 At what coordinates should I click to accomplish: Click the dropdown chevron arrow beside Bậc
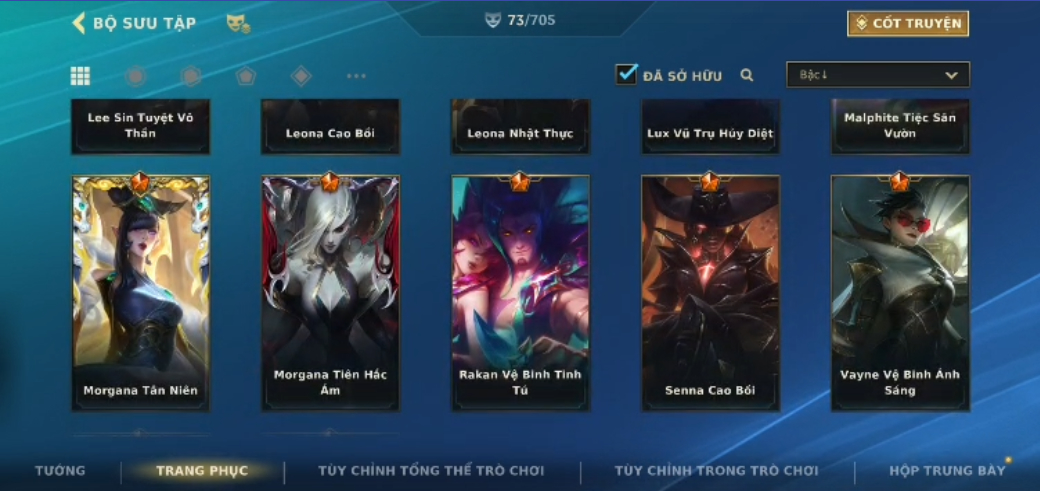pyautogui.click(x=951, y=76)
